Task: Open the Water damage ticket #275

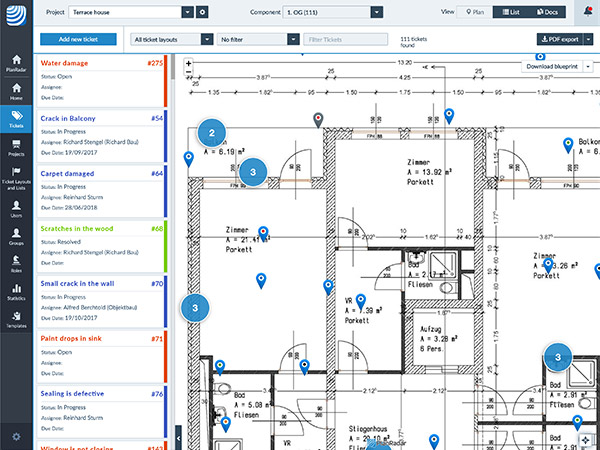Action: coord(100,63)
